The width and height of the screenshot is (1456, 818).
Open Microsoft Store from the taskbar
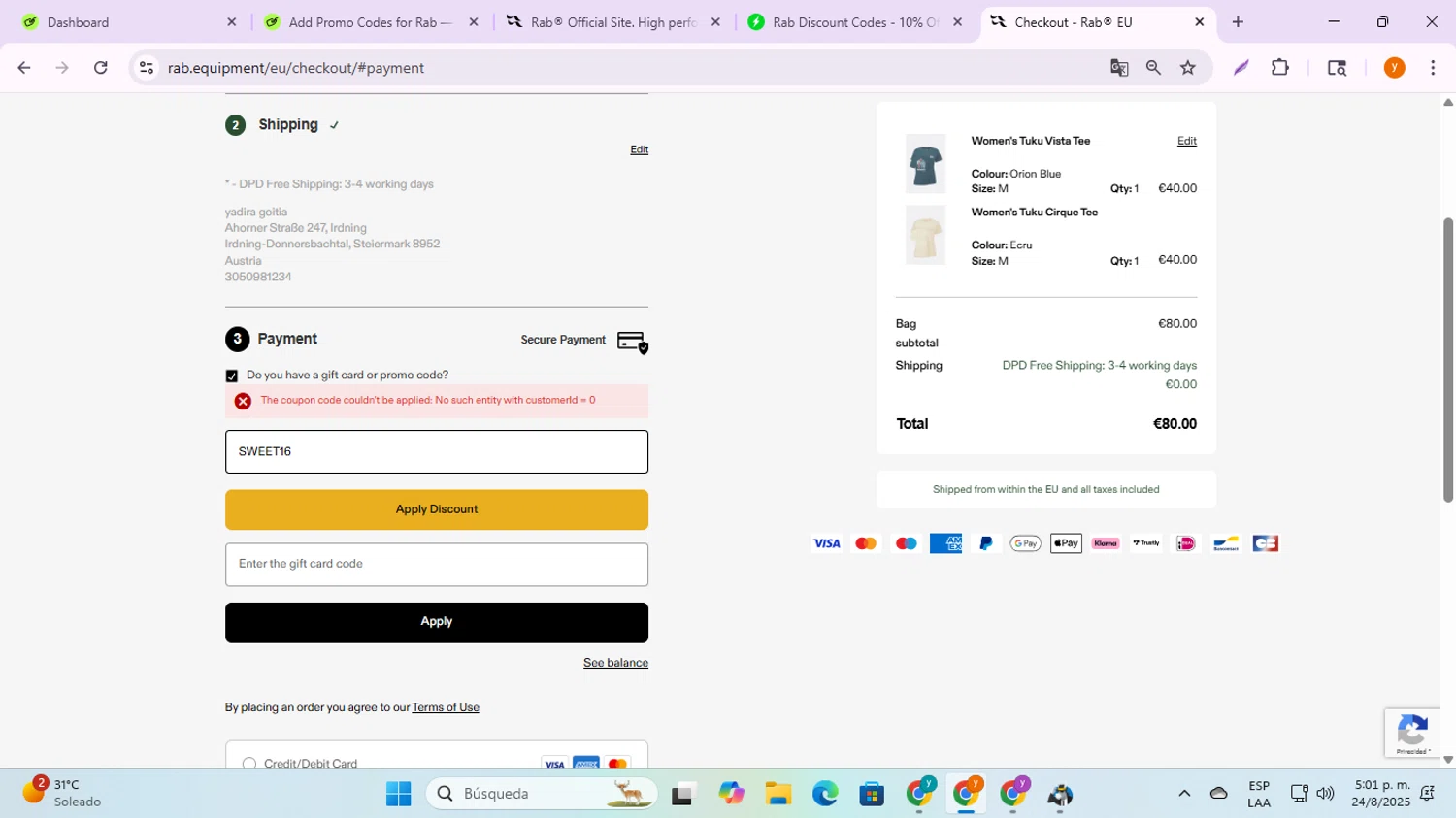[x=872, y=794]
